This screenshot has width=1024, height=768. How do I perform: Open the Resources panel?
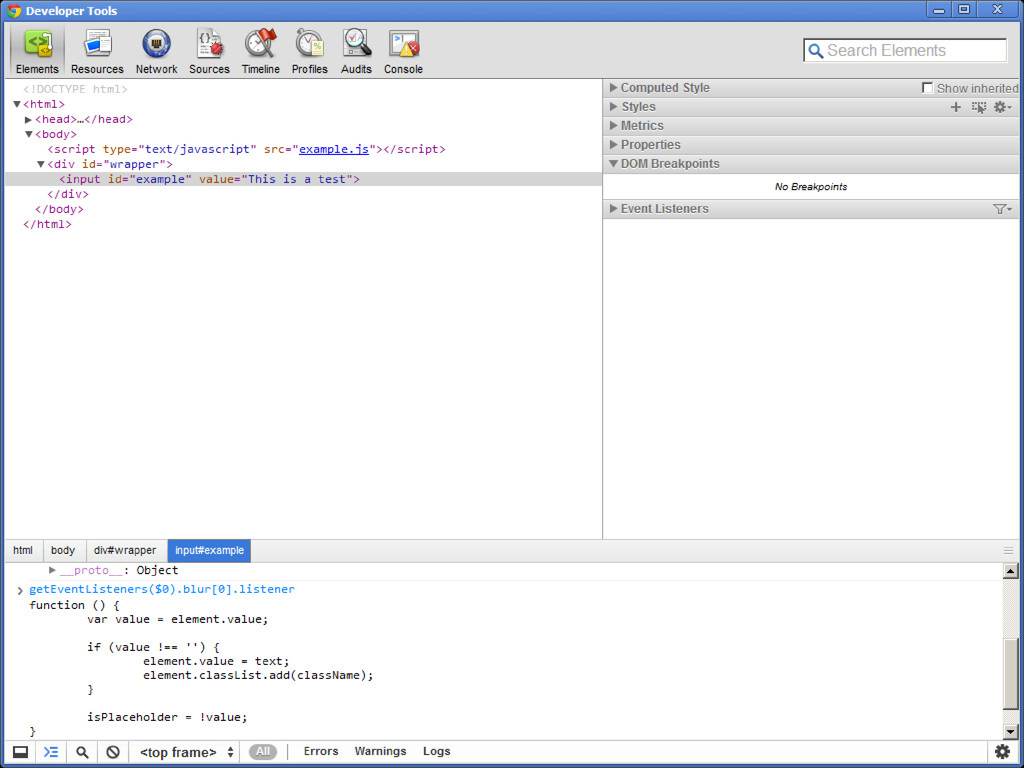[97, 52]
